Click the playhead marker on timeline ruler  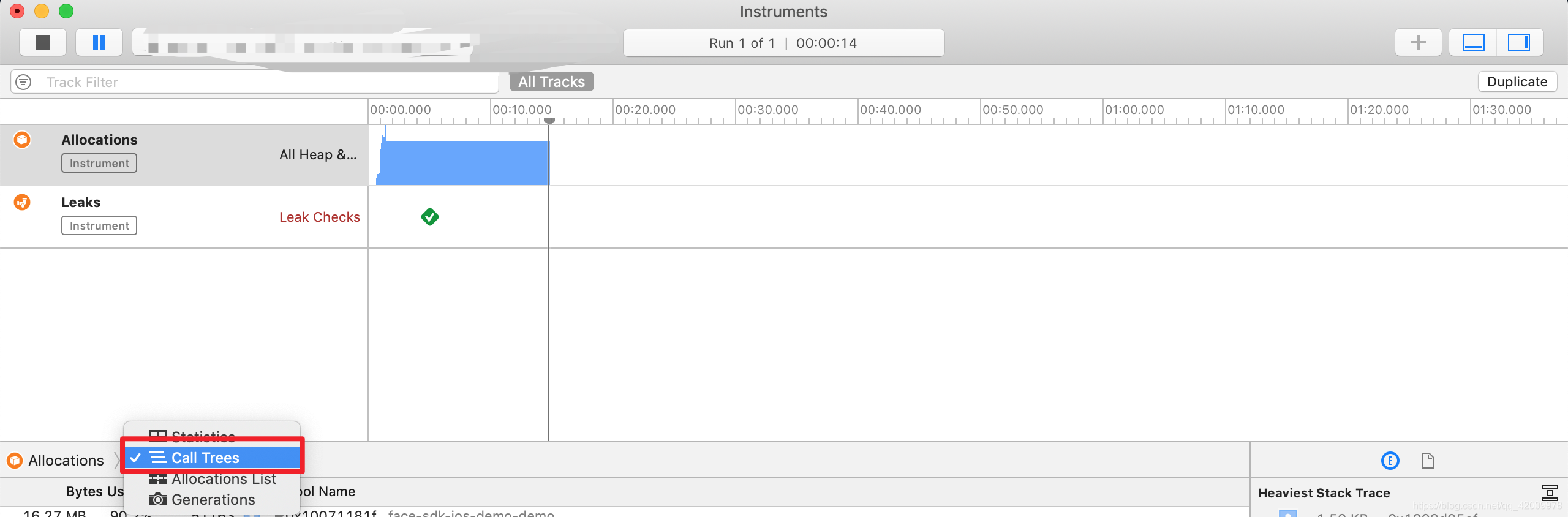(549, 121)
